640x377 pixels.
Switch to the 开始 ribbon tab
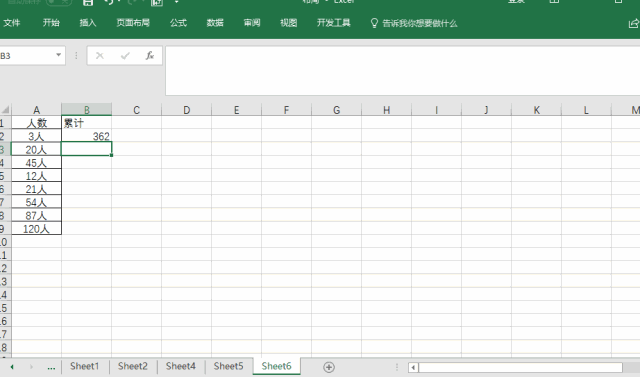51,23
